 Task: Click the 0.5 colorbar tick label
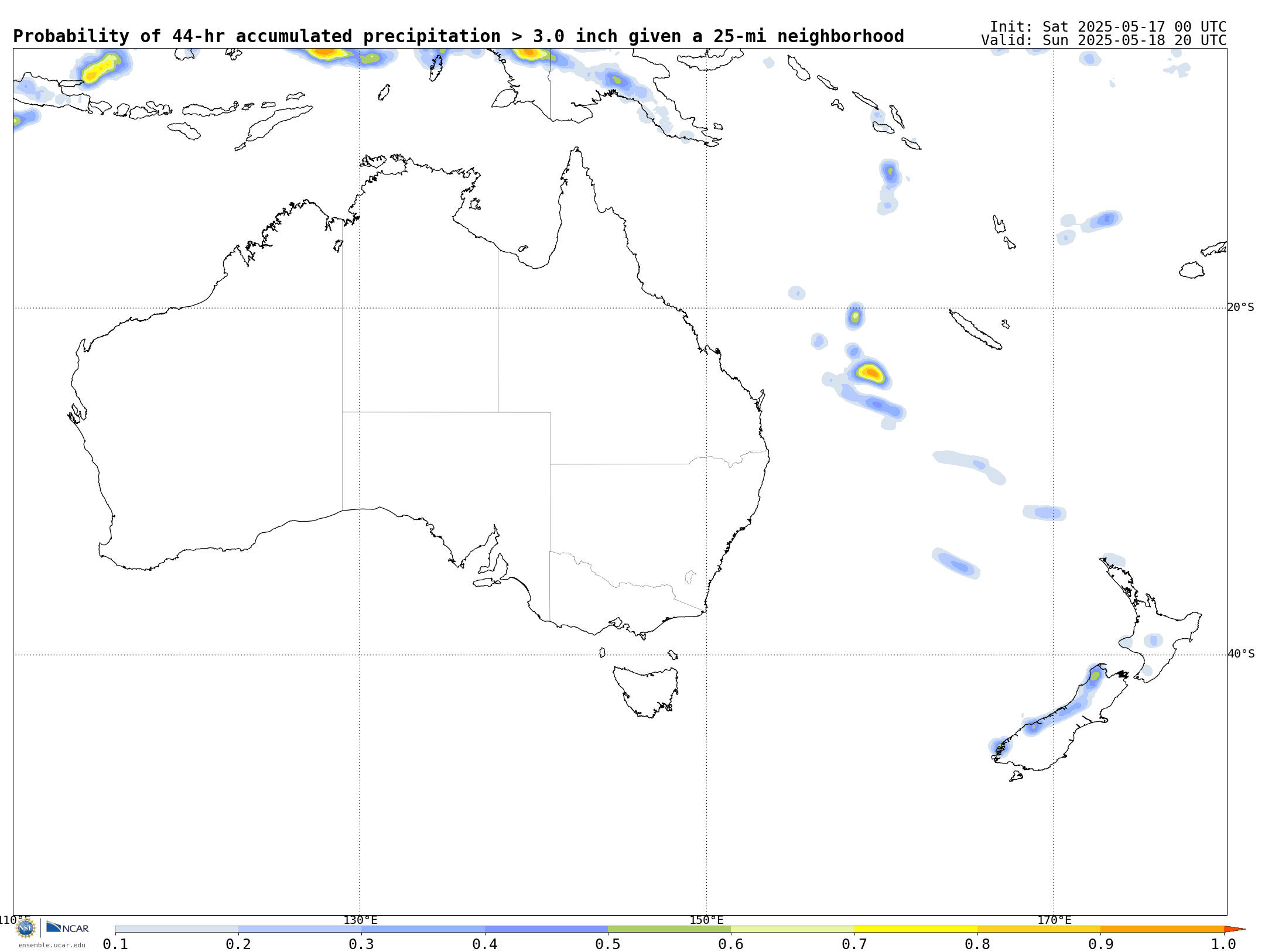coord(608,944)
